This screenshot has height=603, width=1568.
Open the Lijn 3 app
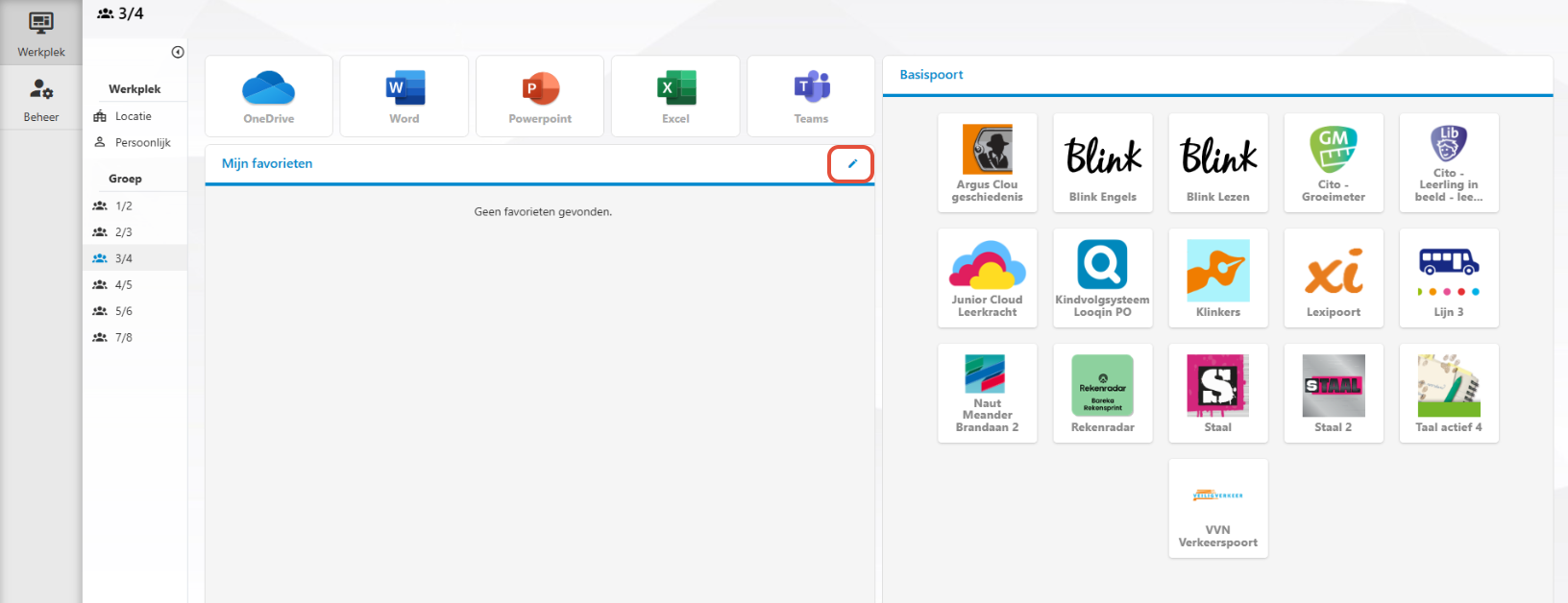1449,278
